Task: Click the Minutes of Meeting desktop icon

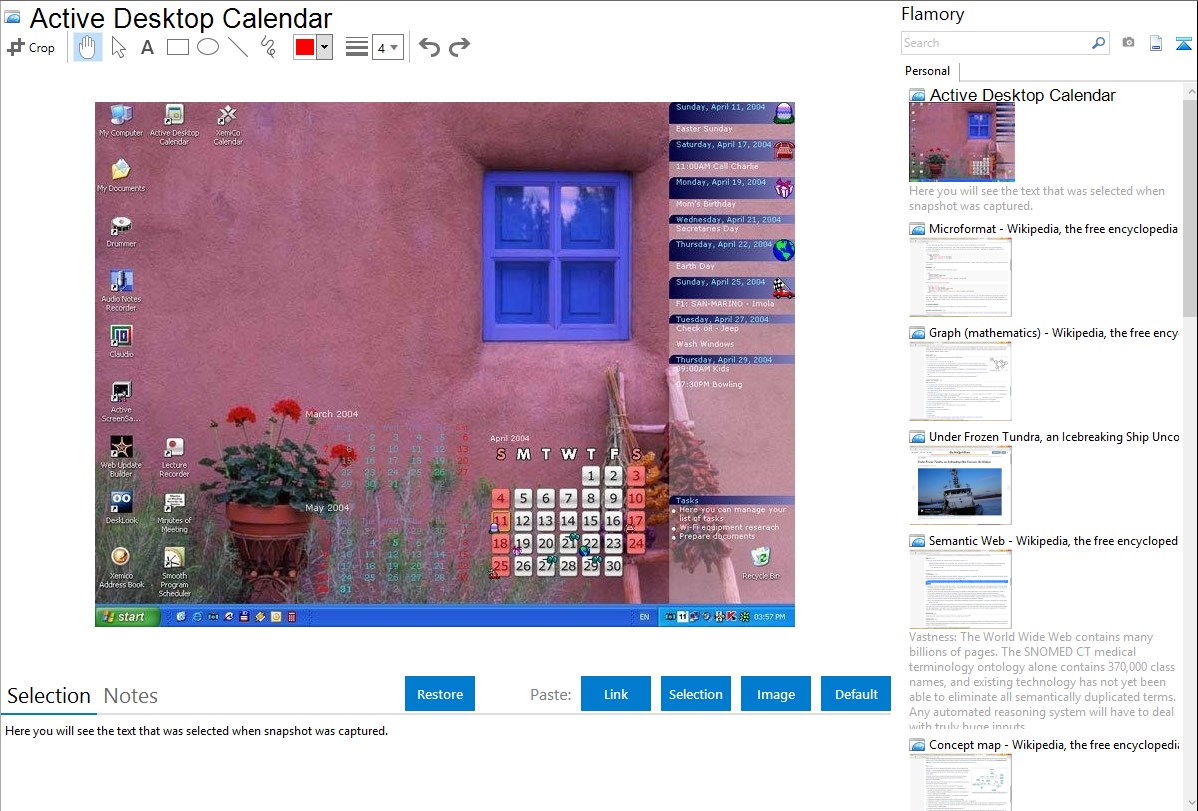Action: click(174, 513)
